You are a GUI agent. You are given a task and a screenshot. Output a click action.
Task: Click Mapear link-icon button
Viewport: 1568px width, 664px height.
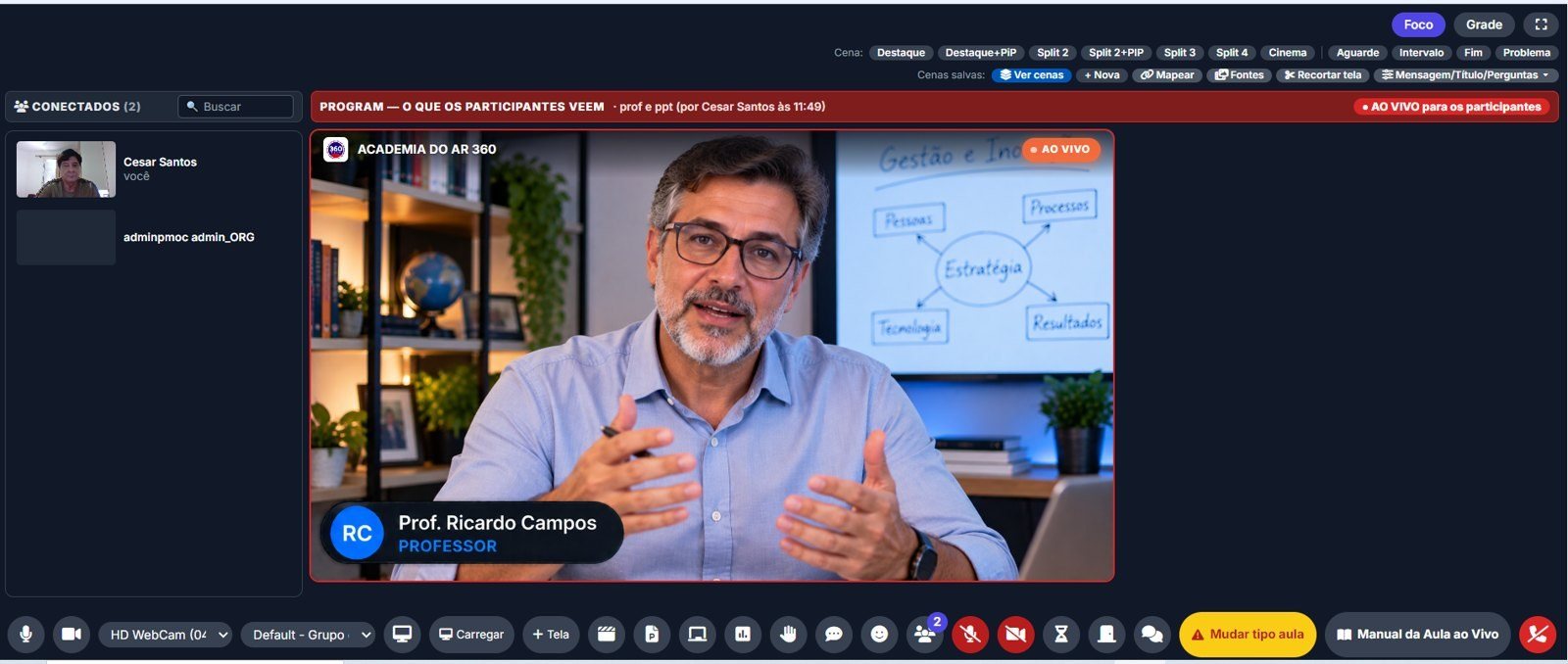1167,75
